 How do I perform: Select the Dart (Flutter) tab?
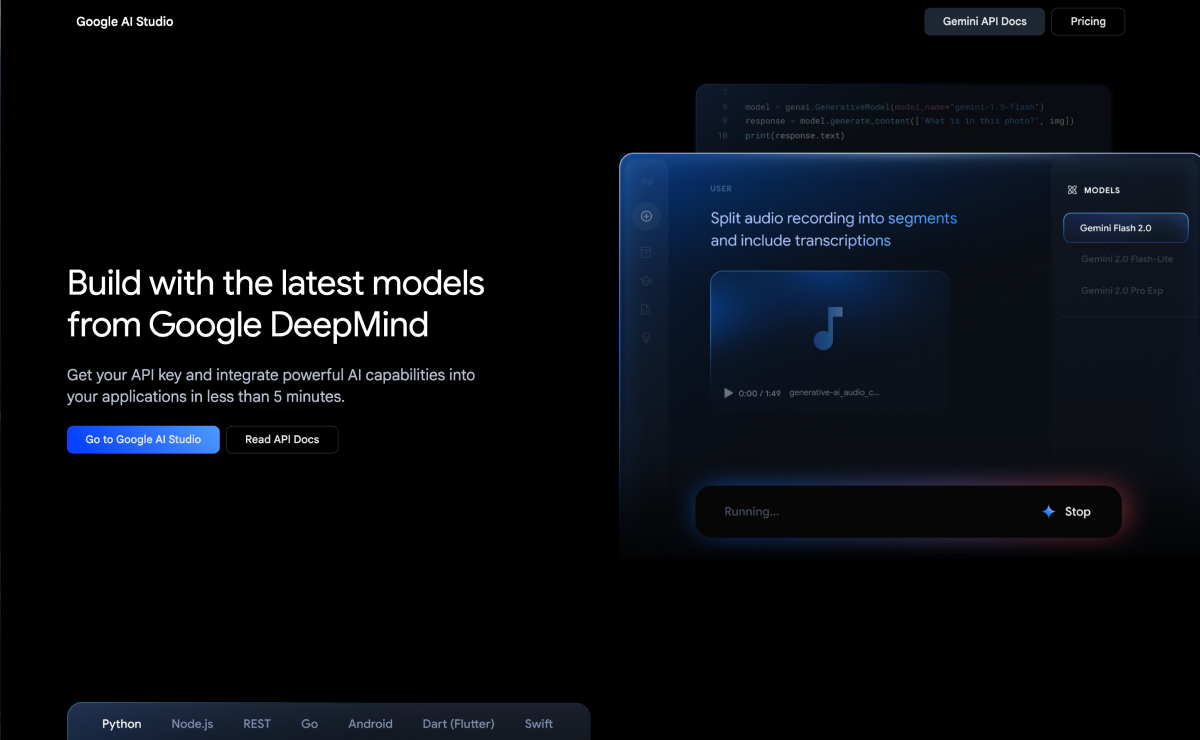pyautogui.click(x=458, y=724)
